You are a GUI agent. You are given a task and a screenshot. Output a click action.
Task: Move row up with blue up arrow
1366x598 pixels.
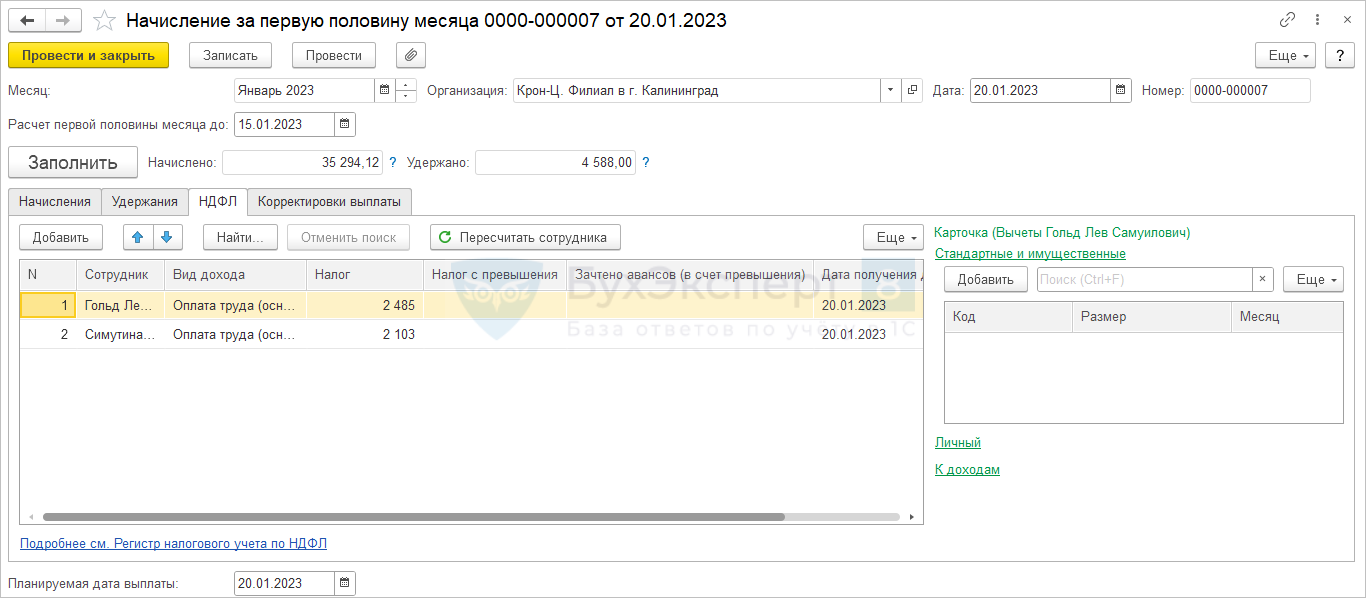click(138, 237)
